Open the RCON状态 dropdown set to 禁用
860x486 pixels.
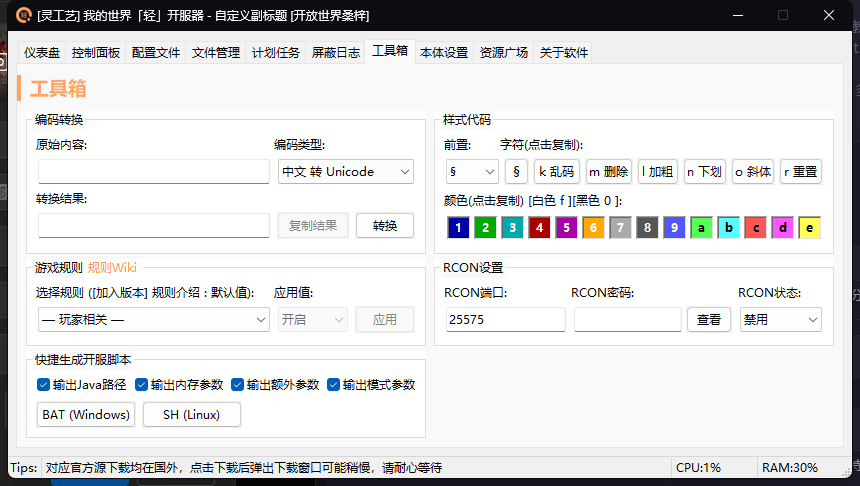(780, 320)
